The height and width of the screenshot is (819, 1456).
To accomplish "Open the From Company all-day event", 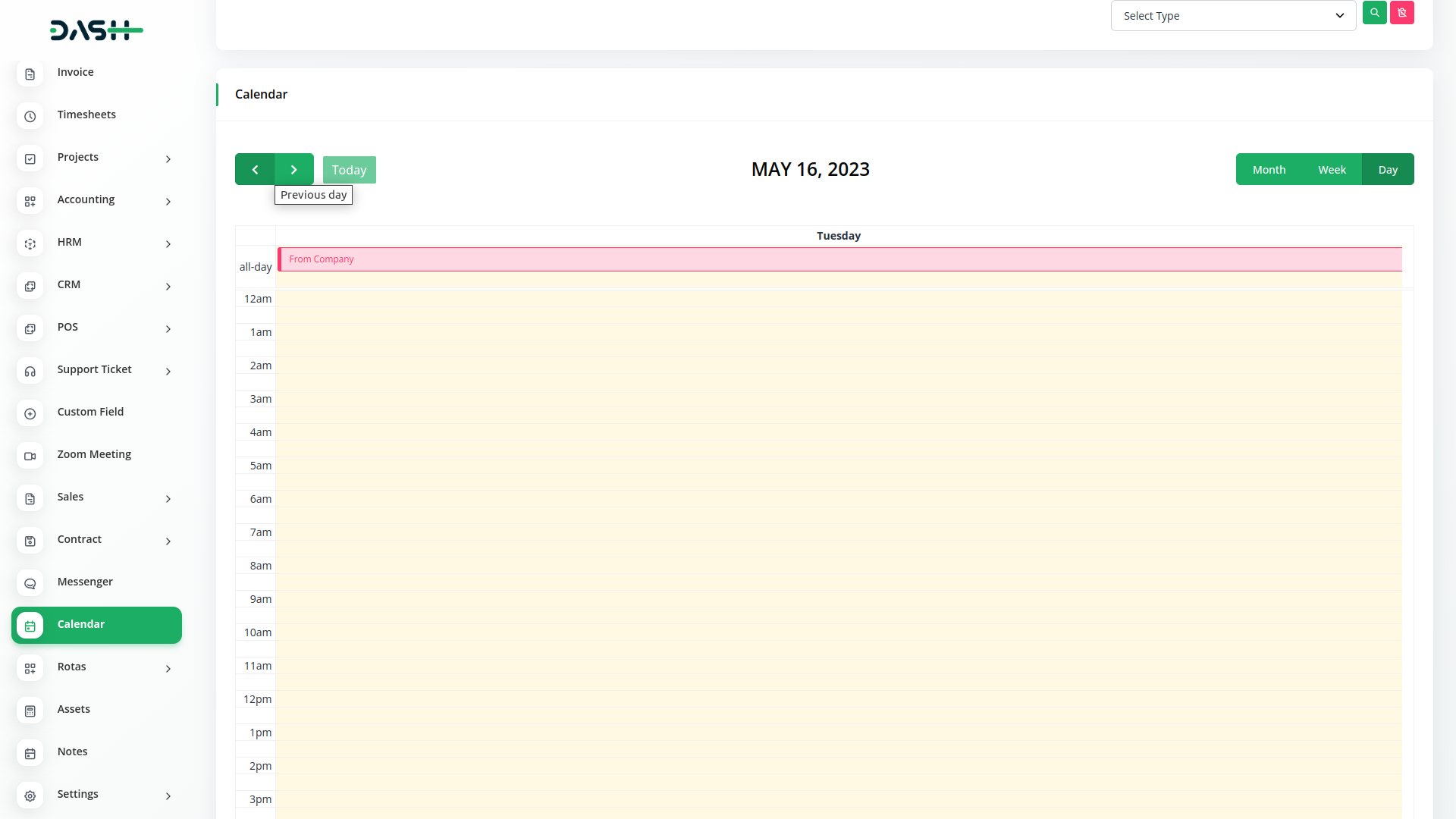I will click(839, 259).
